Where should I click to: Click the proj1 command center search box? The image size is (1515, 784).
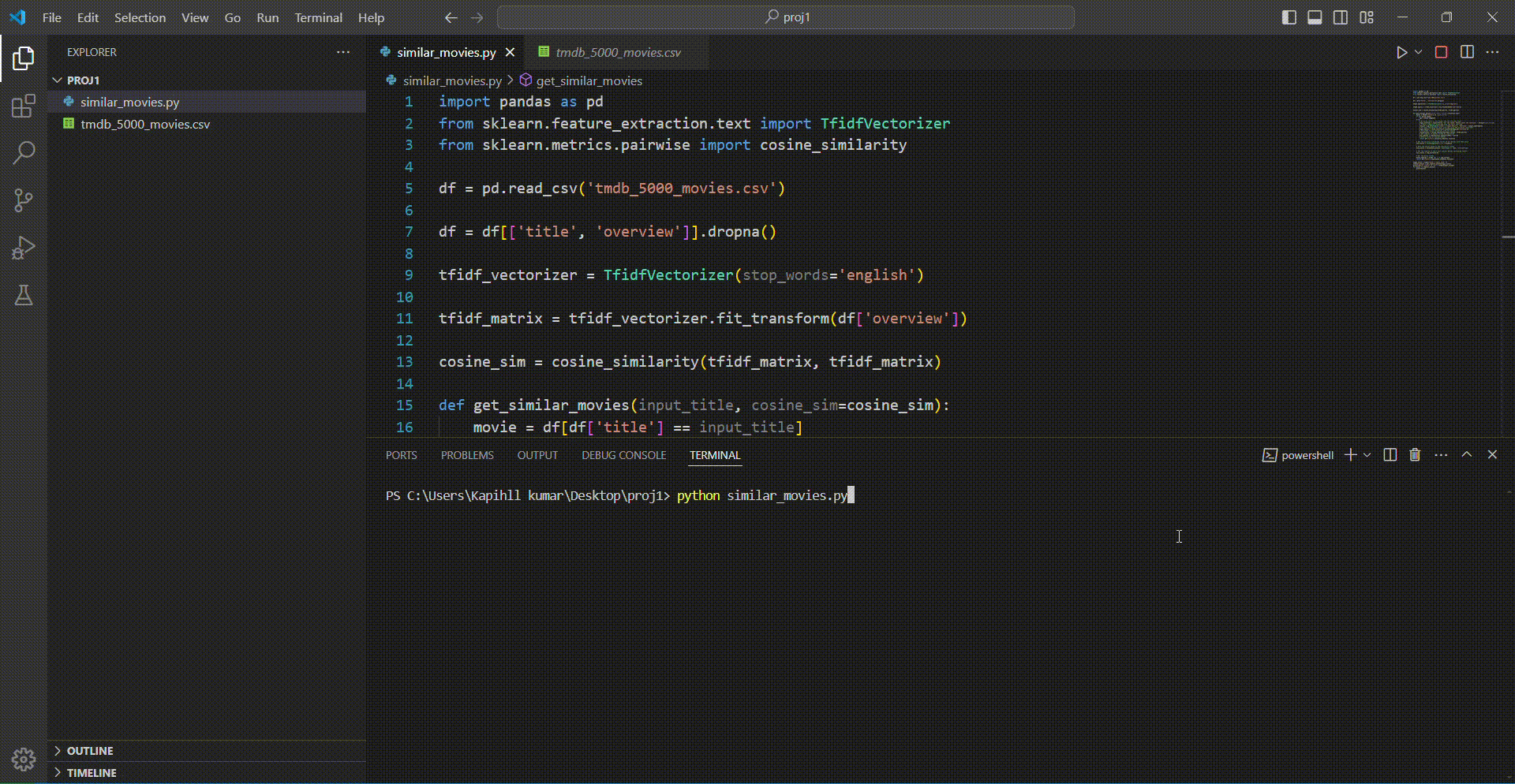(x=786, y=17)
